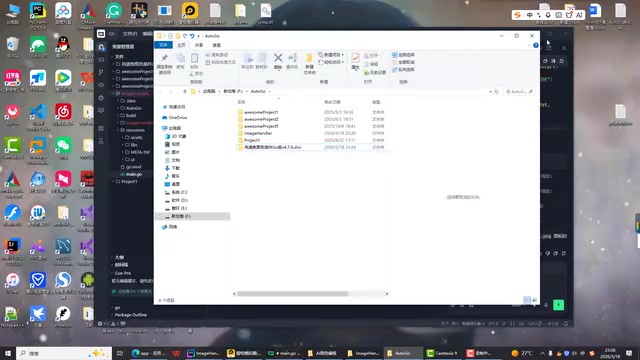
Task: Click the Up arrow beside address bar
Action: [185, 91]
